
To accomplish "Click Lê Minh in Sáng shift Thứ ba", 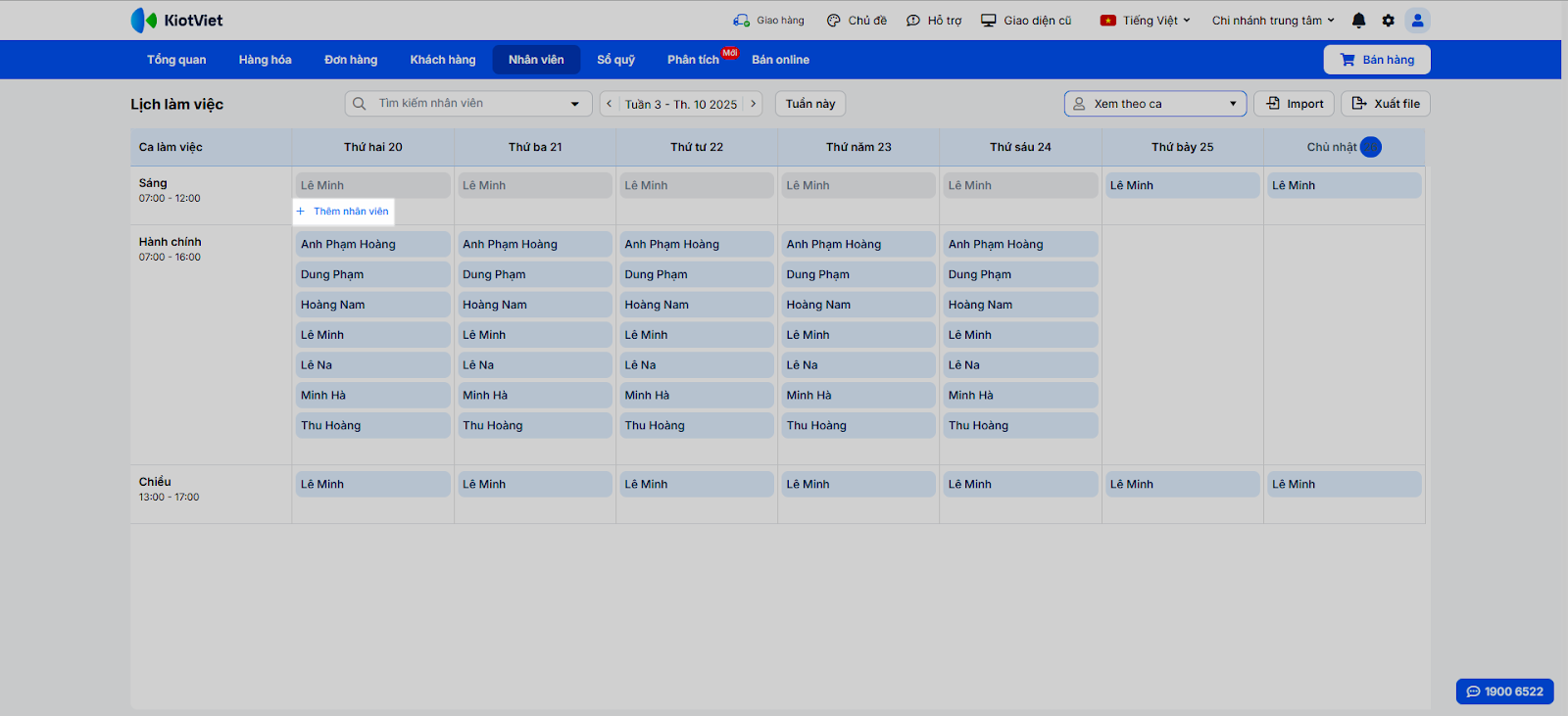I will [x=535, y=185].
